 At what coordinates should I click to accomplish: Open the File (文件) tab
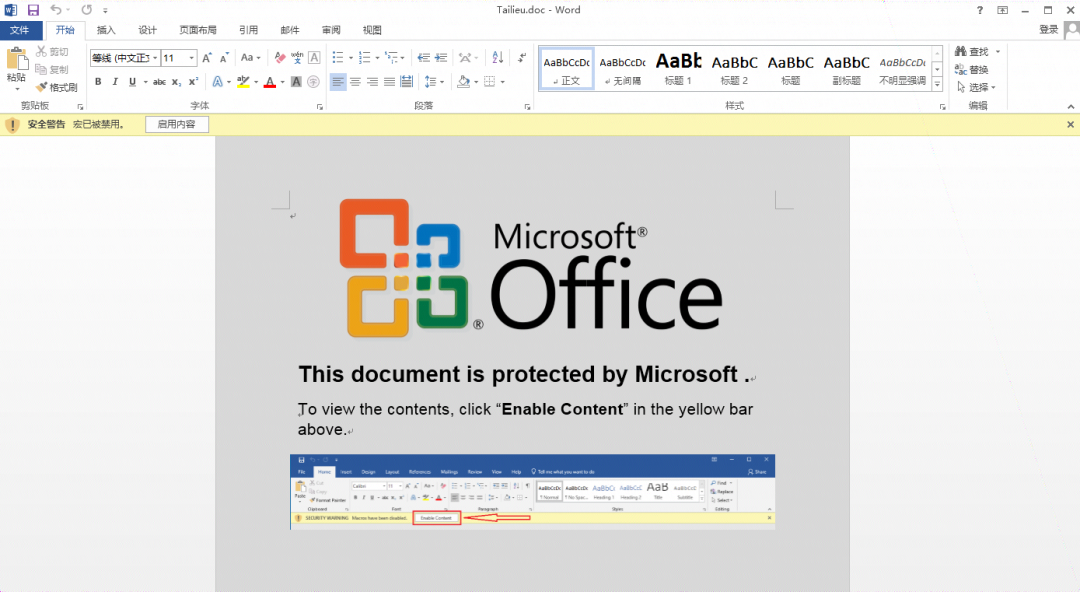pos(21,30)
